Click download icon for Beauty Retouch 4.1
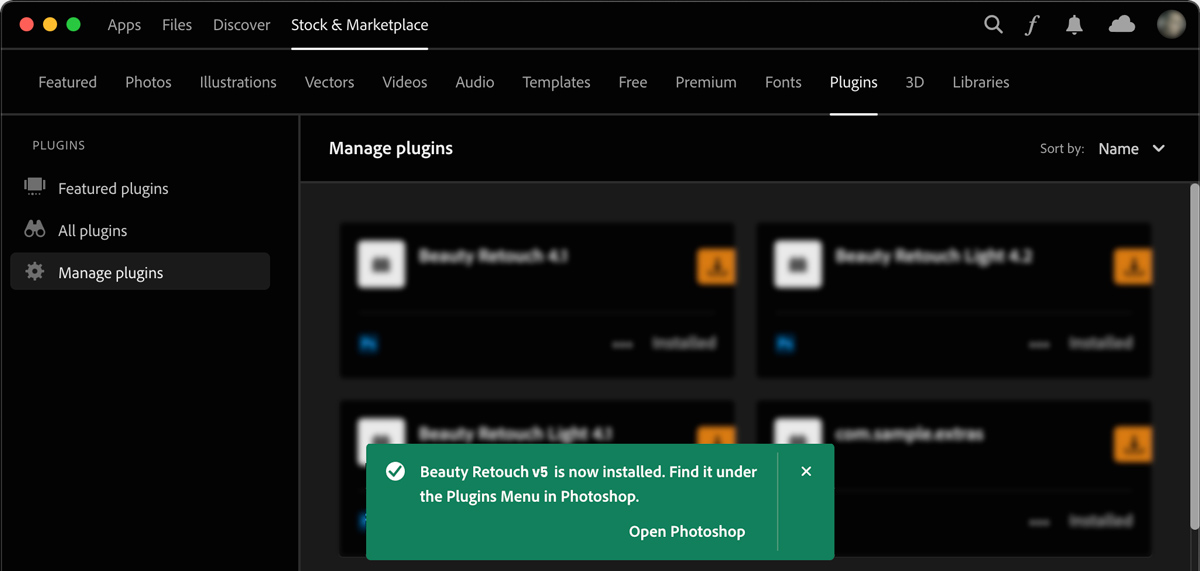This screenshot has width=1200, height=571. coord(716,267)
